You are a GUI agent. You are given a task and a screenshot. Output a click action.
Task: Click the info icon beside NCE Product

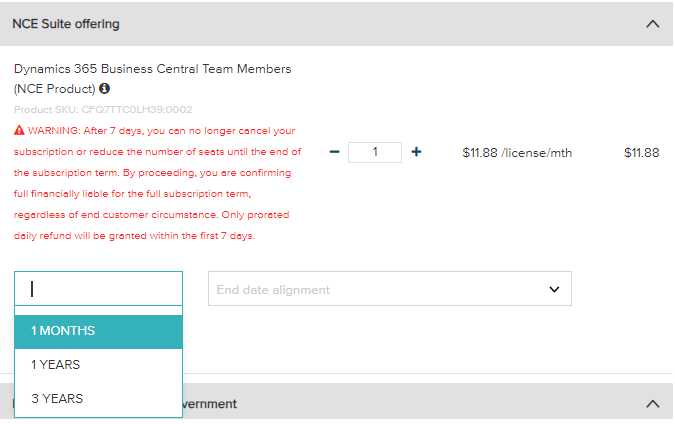[x=104, y=89]
